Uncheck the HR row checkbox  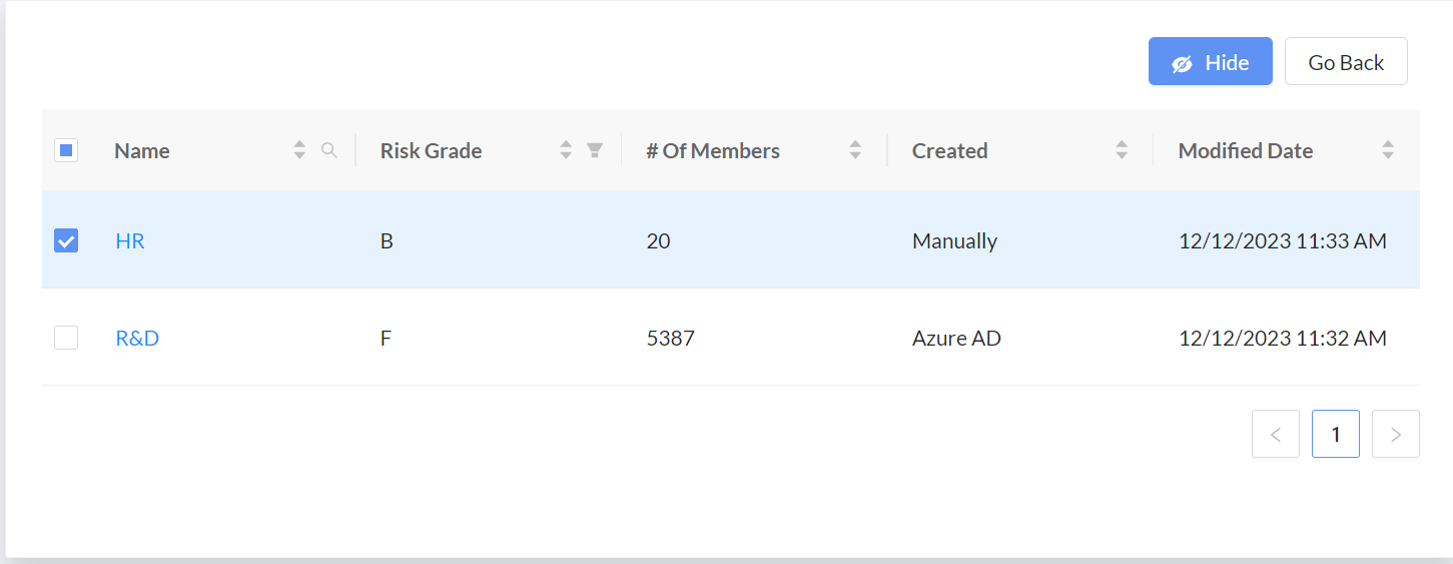66,241
